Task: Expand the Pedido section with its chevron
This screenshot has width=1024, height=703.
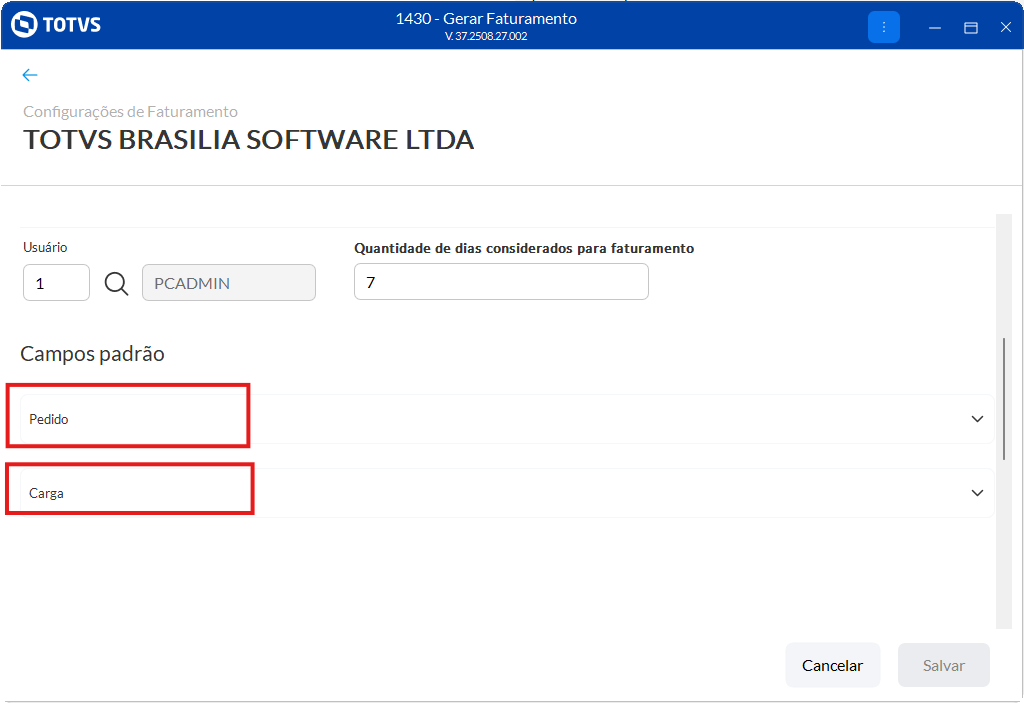Action: point(977,419)
